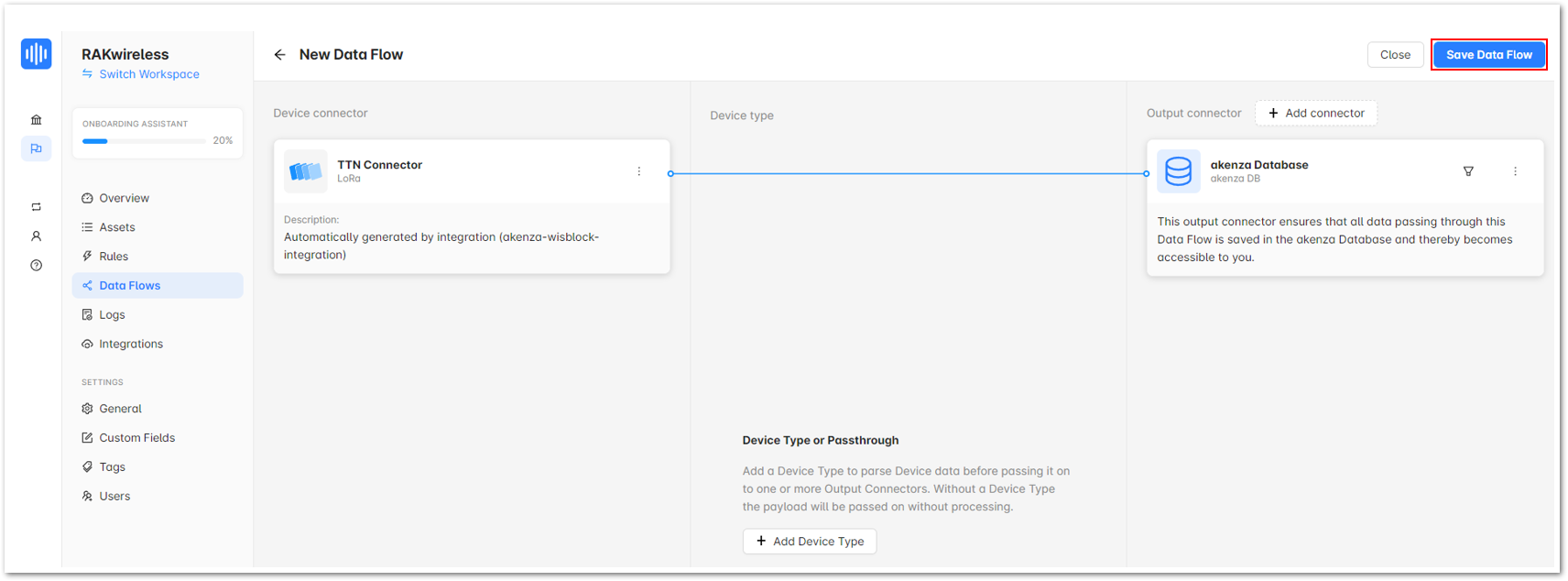
Task: Open Tags settings
Action: coord(158,467)
